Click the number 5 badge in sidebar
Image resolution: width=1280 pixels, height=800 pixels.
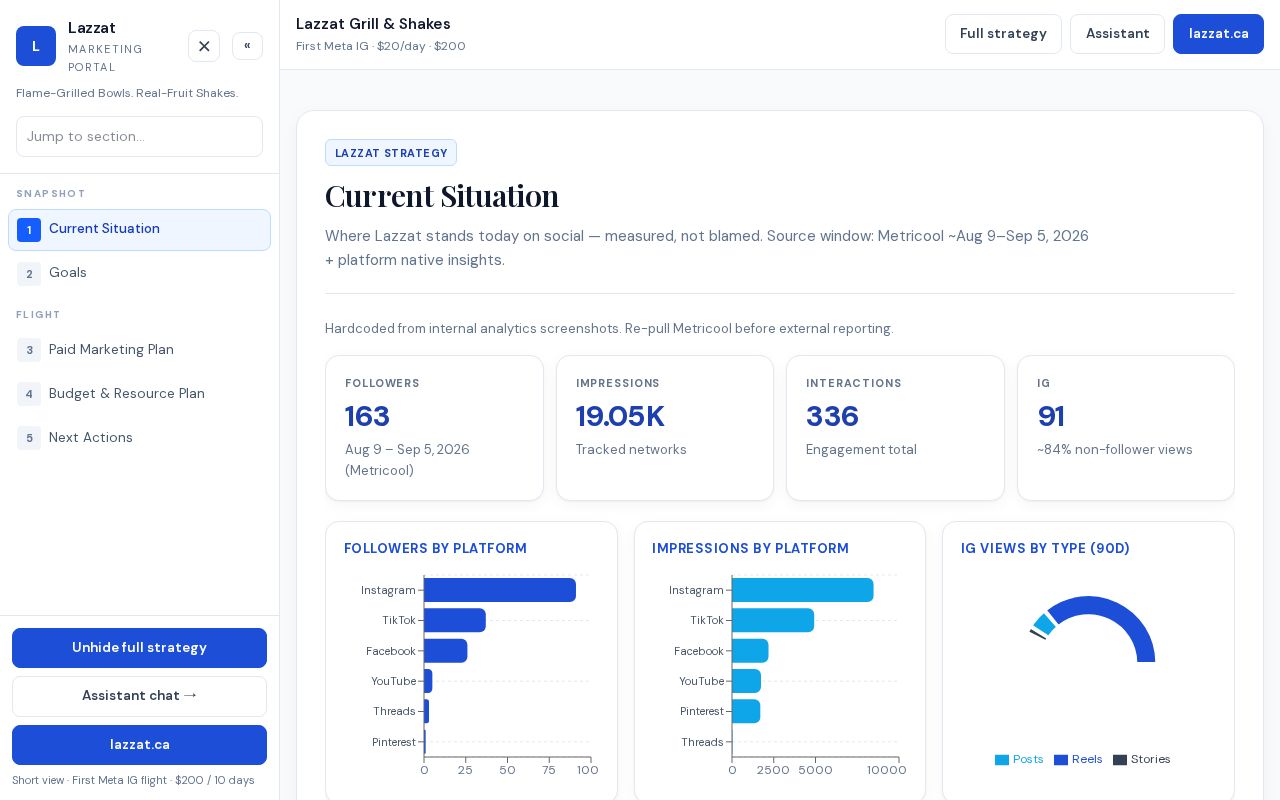[x=29, y=438]
